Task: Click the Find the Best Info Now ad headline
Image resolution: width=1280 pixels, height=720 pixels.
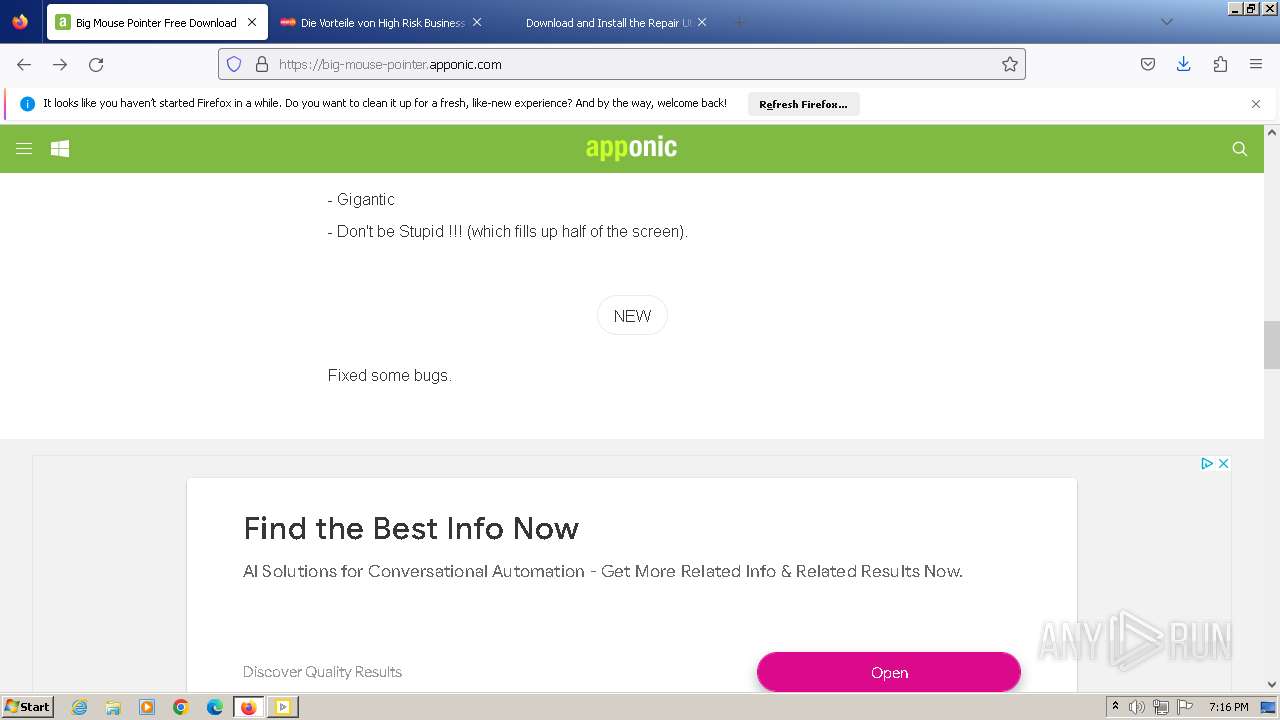Action: [411, 528]
